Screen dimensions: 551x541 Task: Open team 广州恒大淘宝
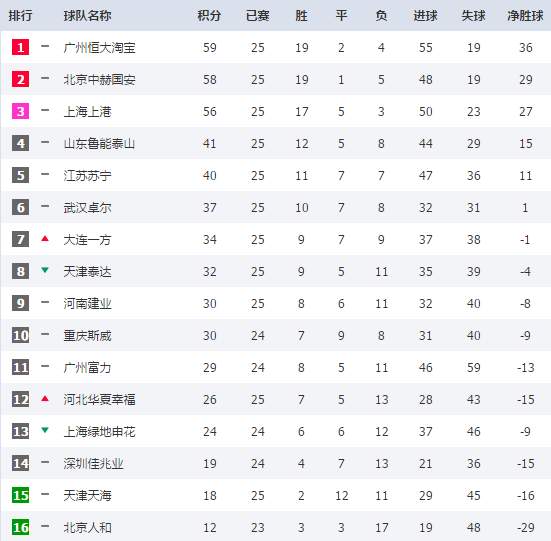(99, 48)
